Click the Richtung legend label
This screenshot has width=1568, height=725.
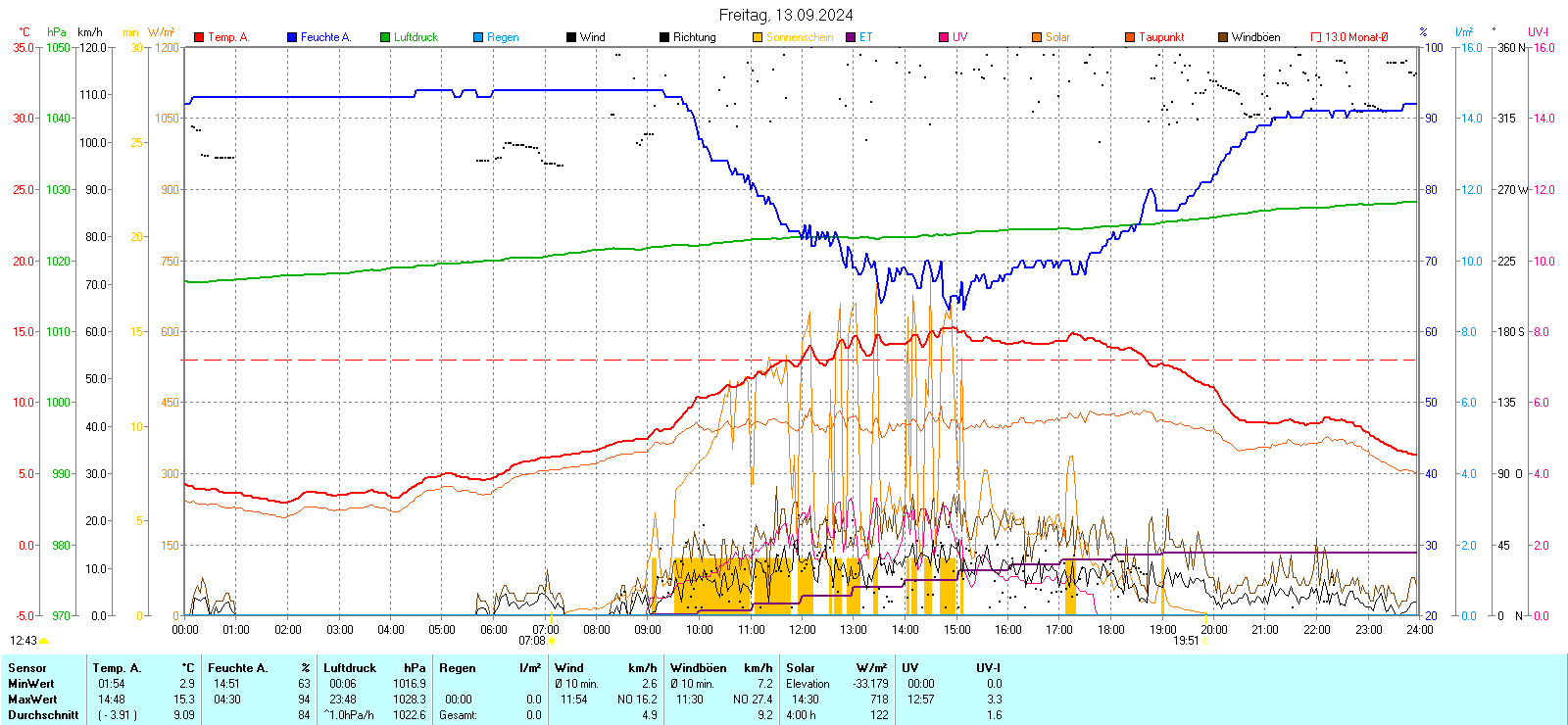[694, 37]
